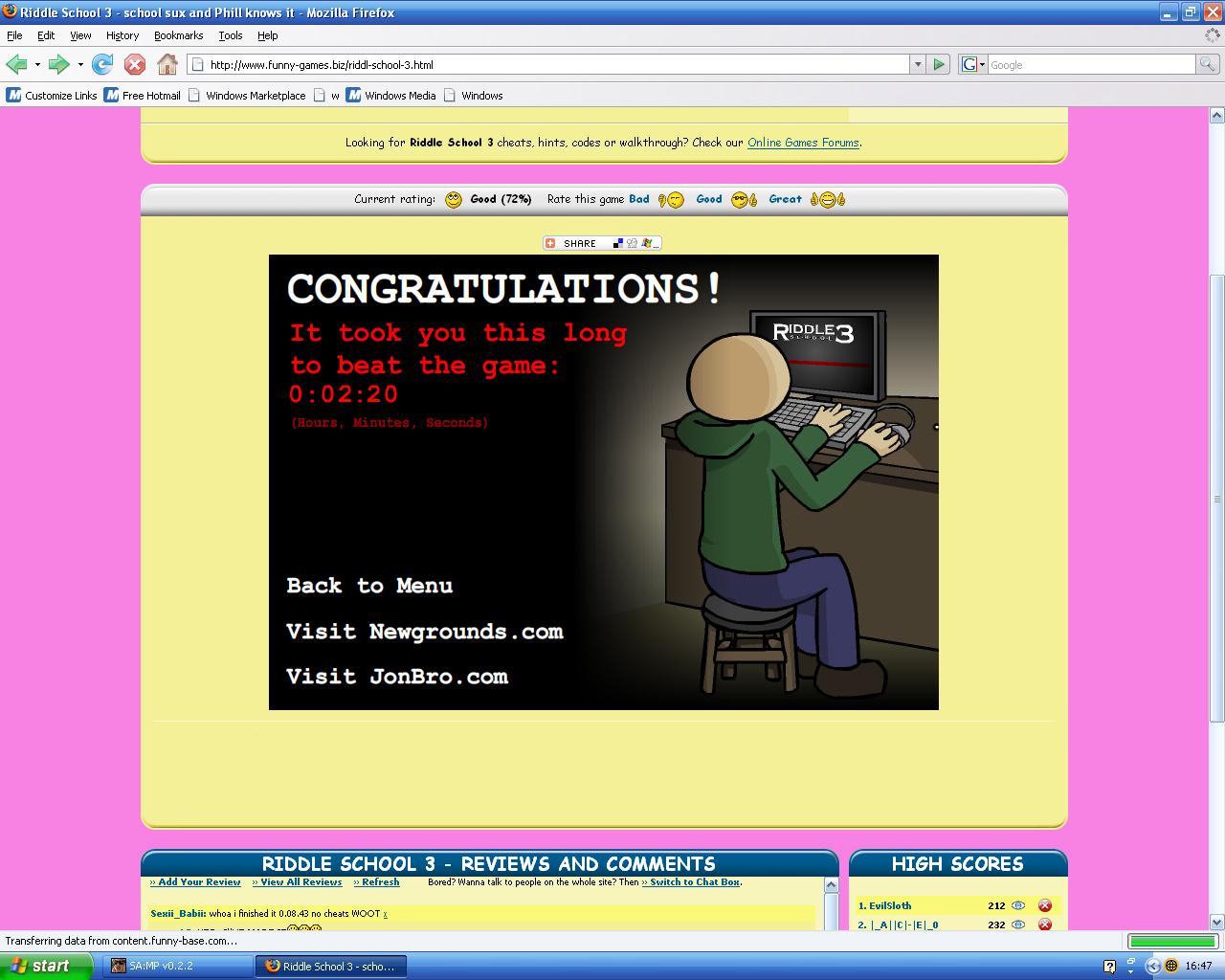Open the Online Games Forums link
The image size is (1225, 980).
(x=803, y=143)
